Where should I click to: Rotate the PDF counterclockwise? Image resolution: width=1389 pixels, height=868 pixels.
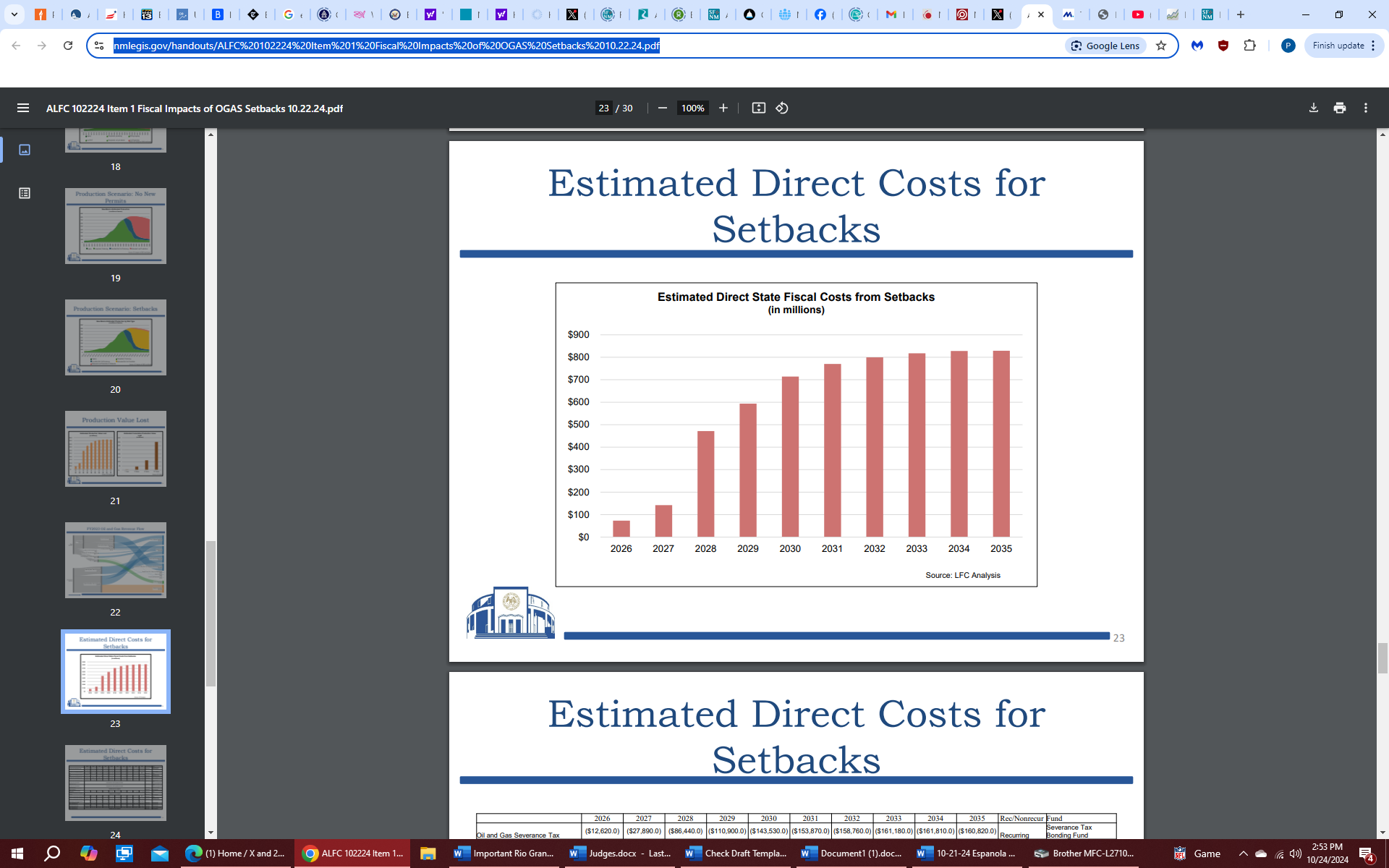tap(782, 108)
